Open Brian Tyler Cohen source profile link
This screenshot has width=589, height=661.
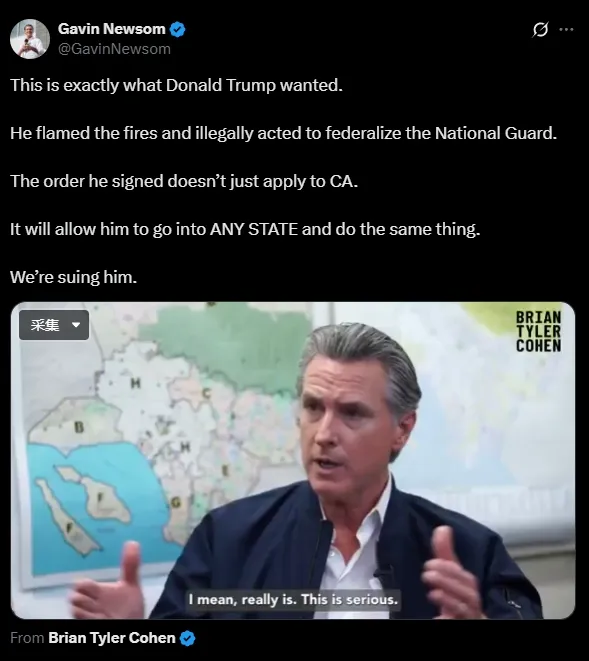(x=112, y=638)
